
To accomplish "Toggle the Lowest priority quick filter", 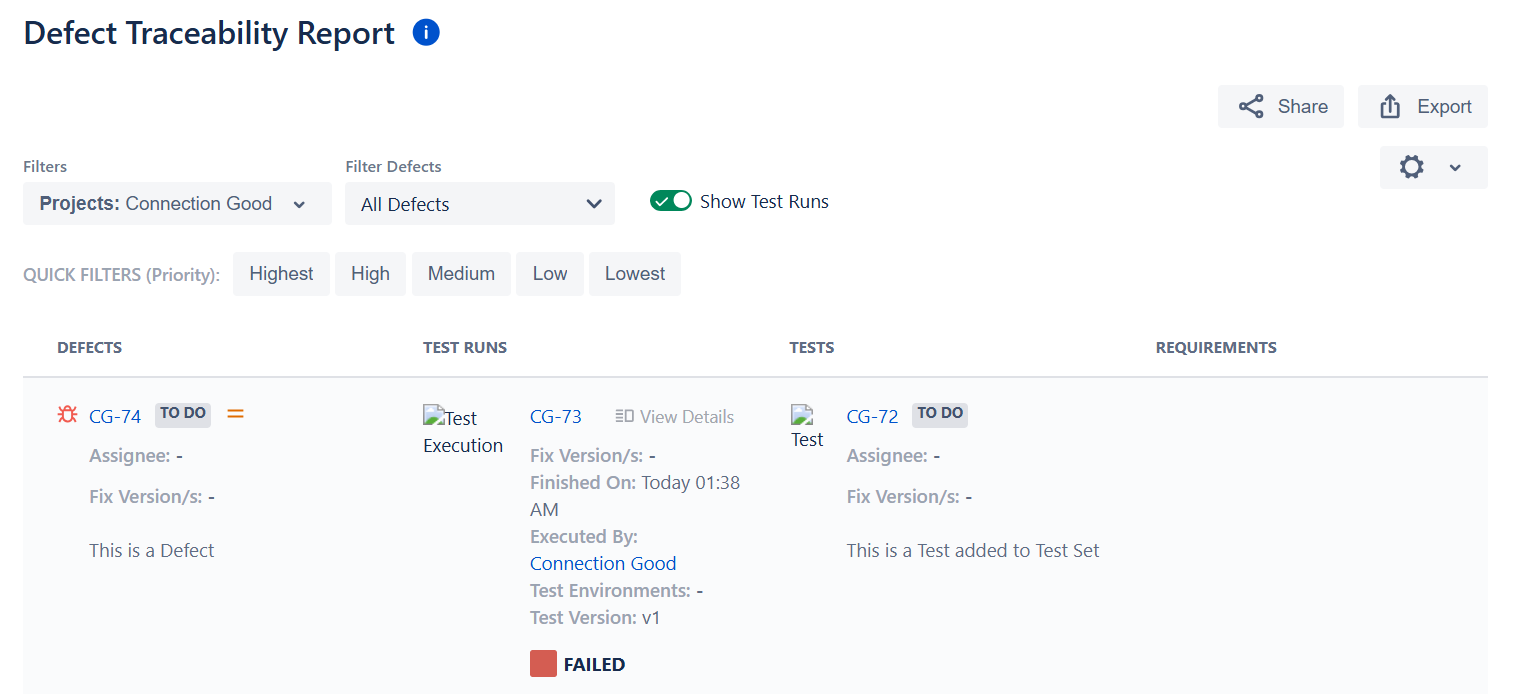I will pos(634,274).
